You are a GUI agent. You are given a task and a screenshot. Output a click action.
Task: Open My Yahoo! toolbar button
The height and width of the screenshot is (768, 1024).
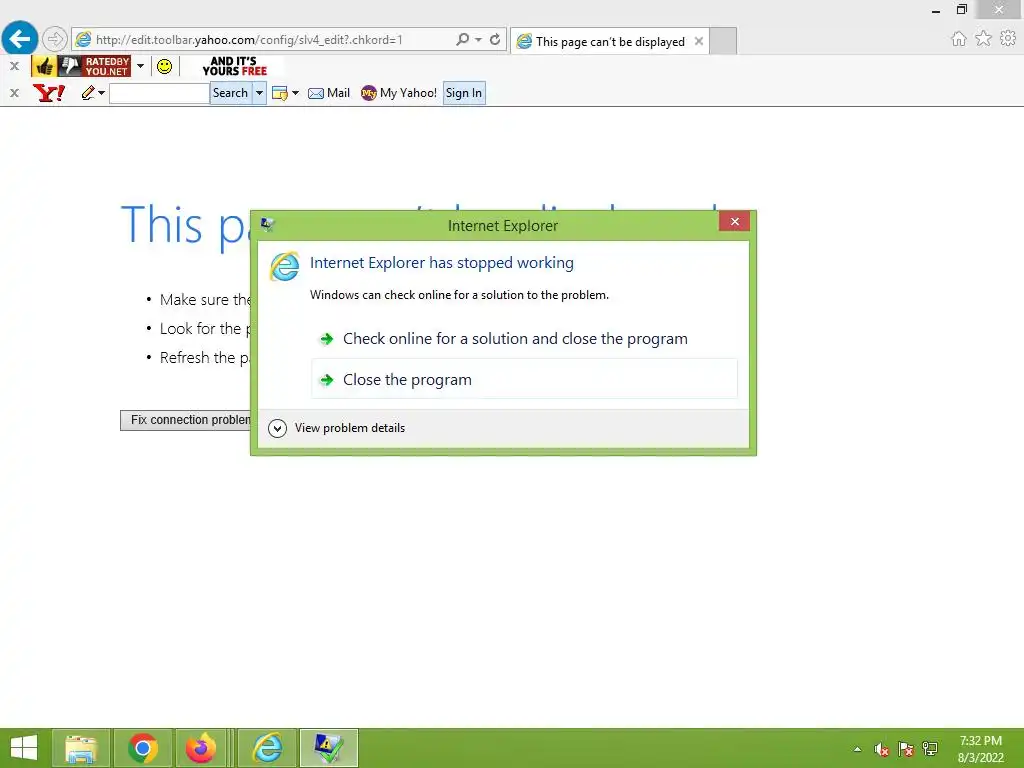coord(399,93)
